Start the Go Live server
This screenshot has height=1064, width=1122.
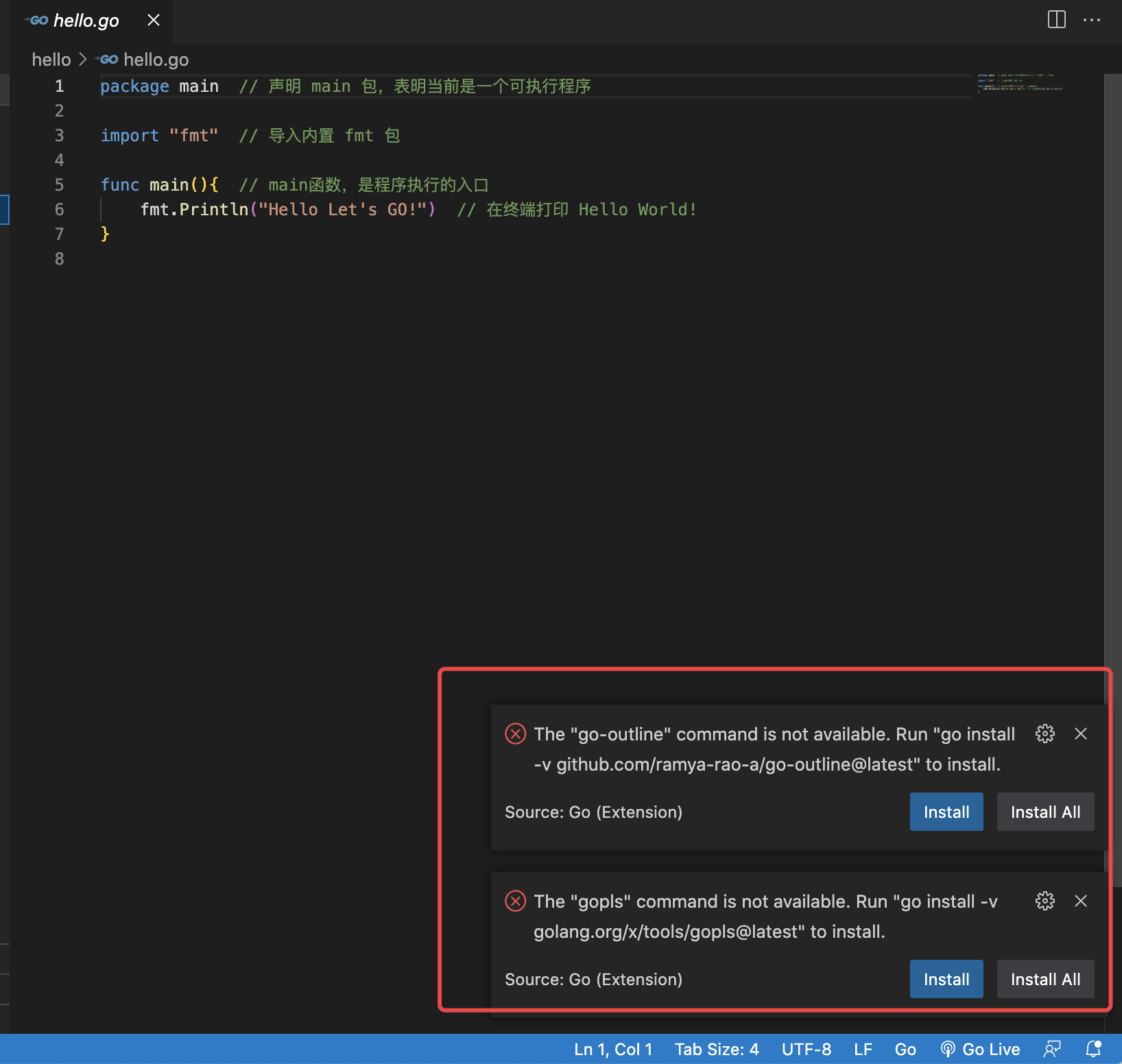[x=980, y=1049]
